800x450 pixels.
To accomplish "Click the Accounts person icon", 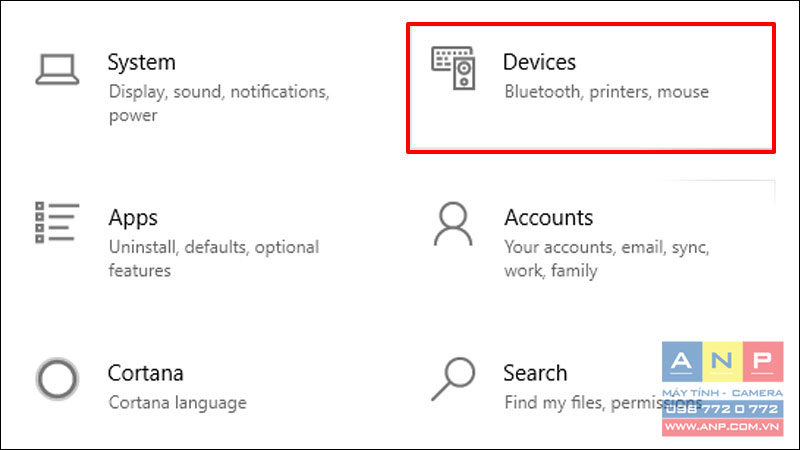I will pos(453,224).
